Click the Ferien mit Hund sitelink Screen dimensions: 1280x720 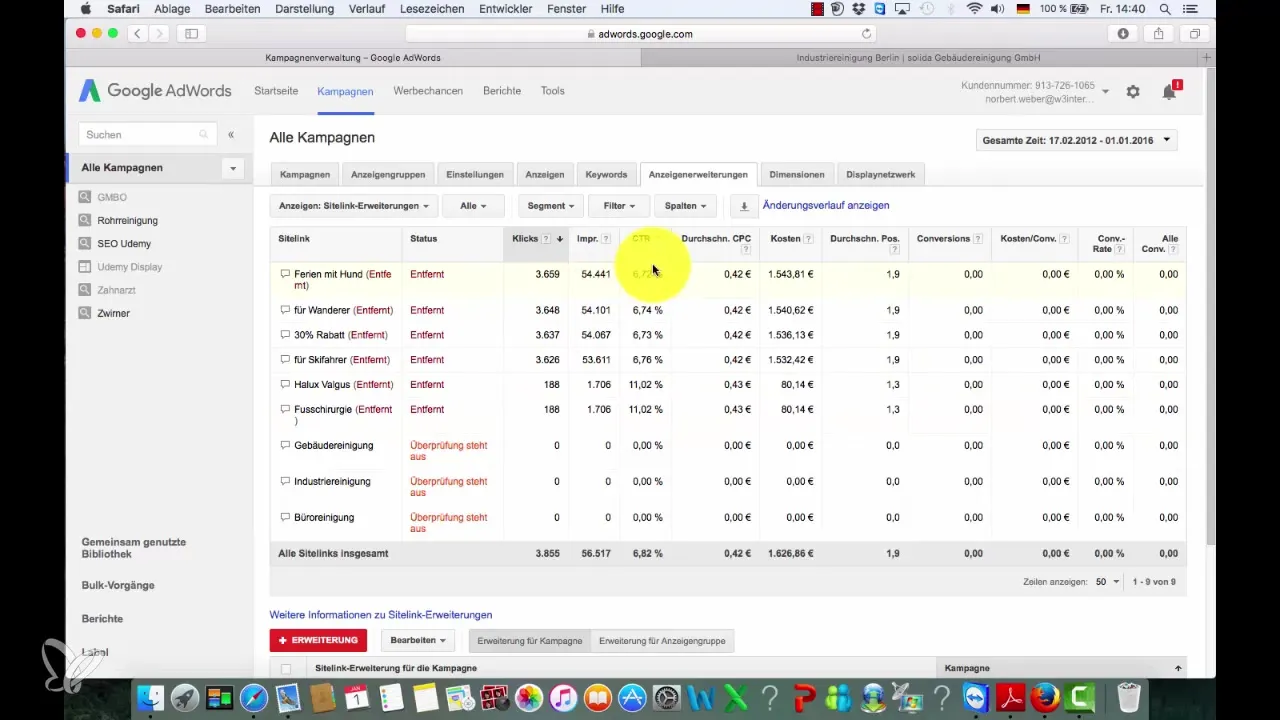click(343, 280)
